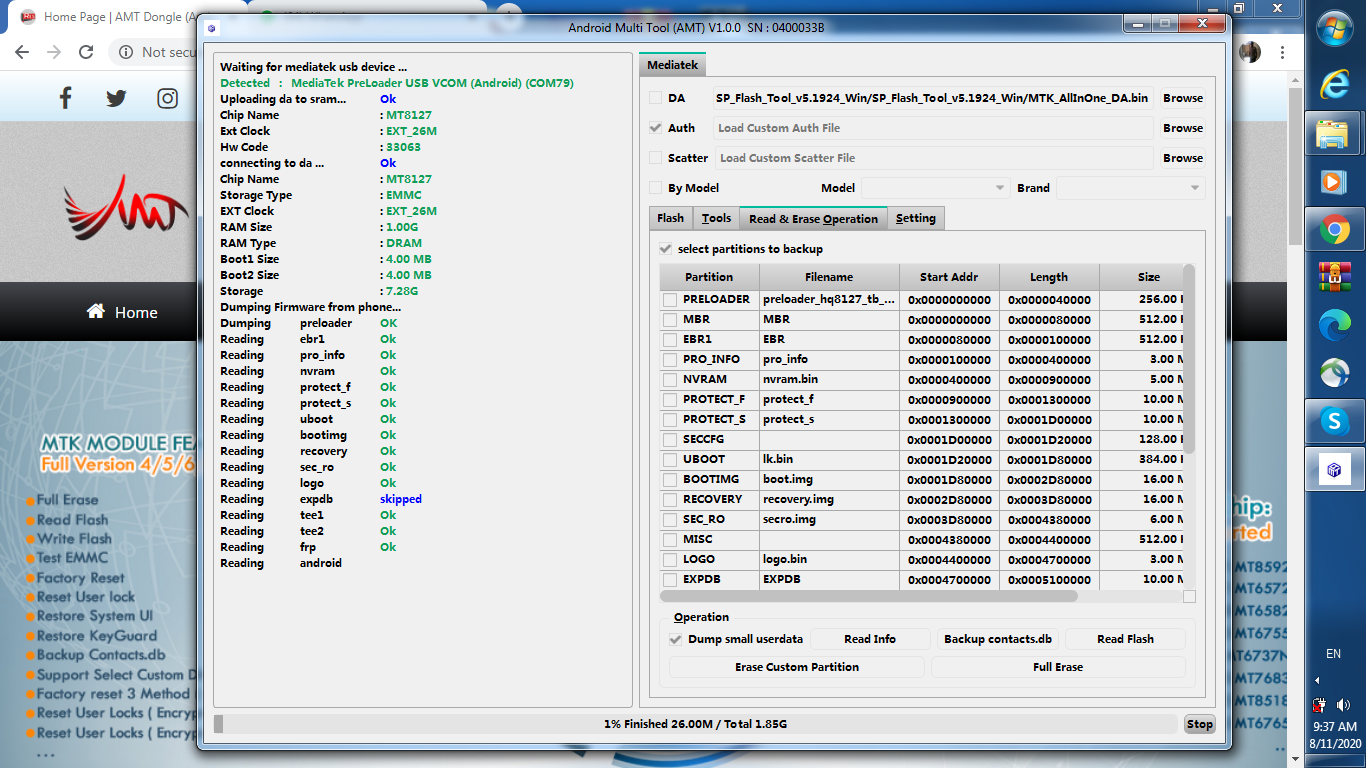Toggle the Dump small userdata checkbox
1366x768 pixels.
pyautogui.click(x=676, y=639)
